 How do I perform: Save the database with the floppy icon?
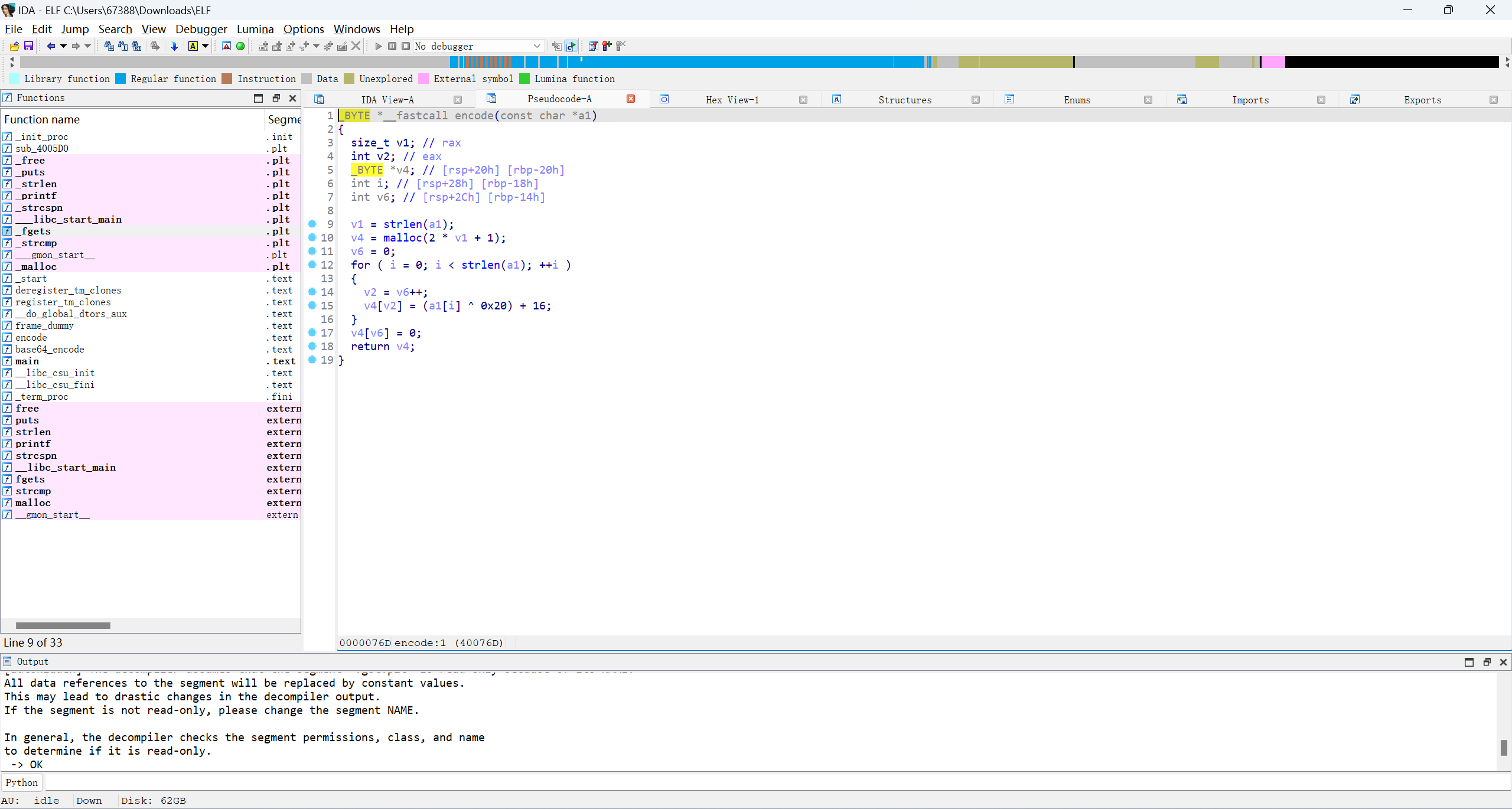coord(28,46)
